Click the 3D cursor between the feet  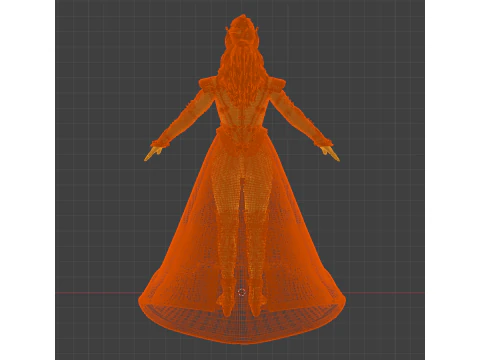[242, 292]
